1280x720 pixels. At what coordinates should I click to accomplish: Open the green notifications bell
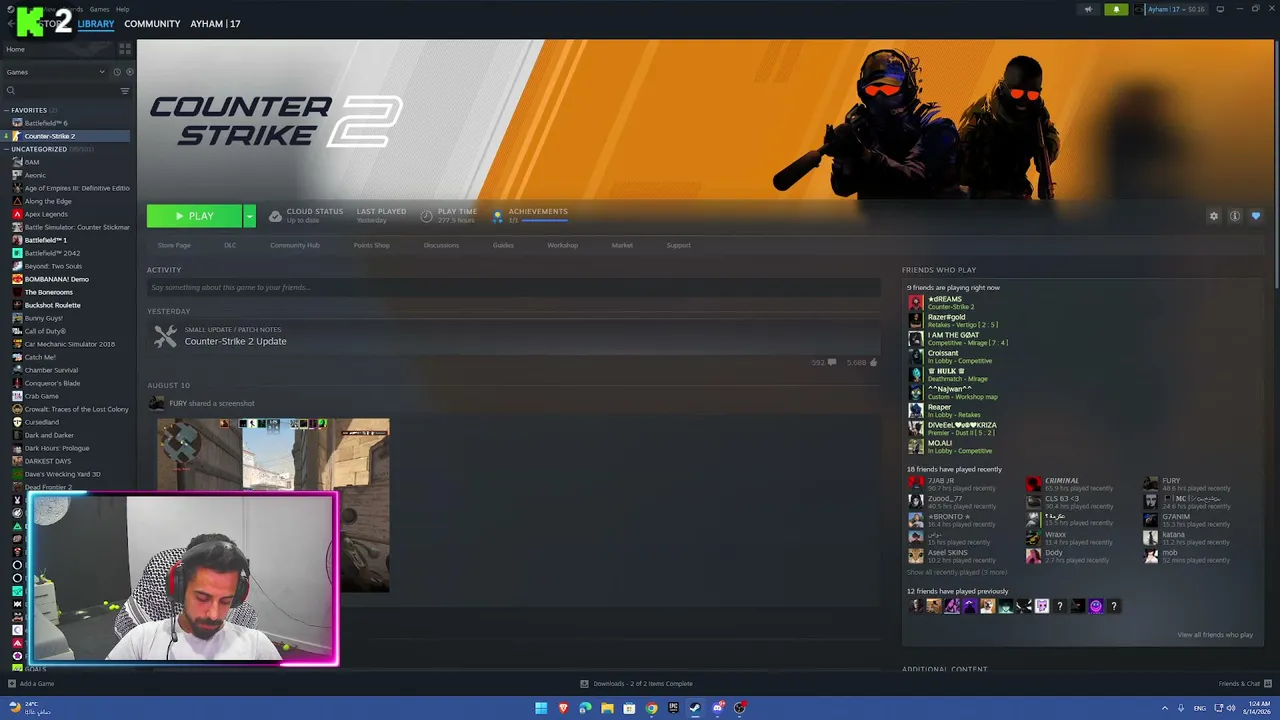(1116, 10)
